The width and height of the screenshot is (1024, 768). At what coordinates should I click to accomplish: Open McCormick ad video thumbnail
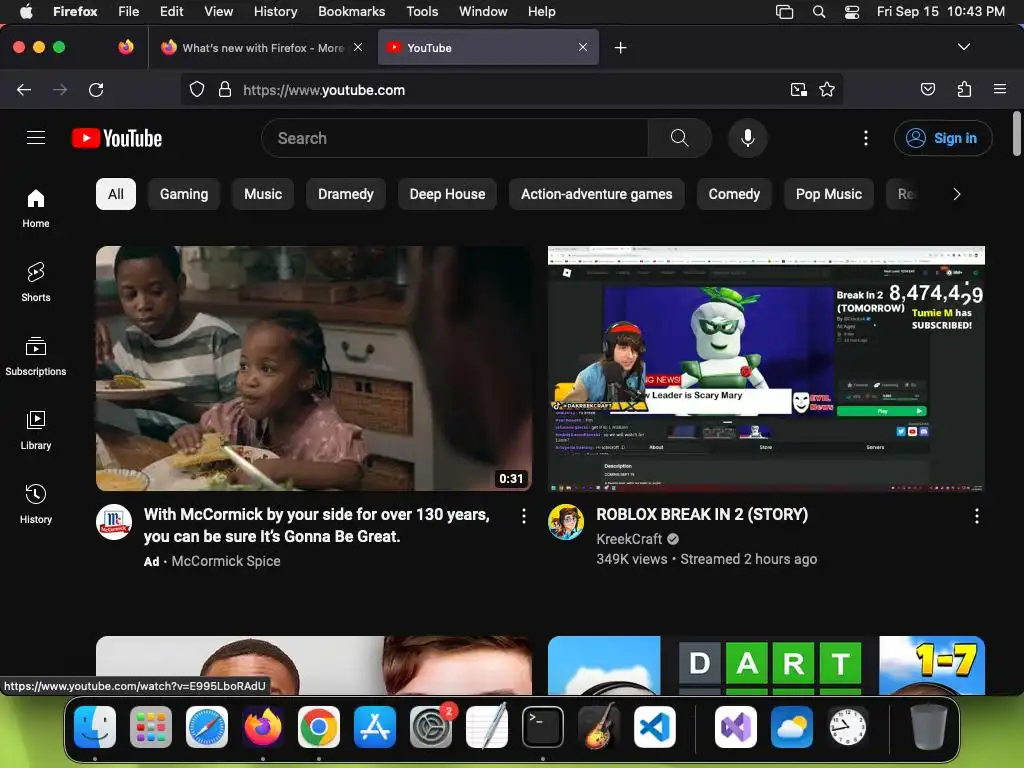point(313,368)
